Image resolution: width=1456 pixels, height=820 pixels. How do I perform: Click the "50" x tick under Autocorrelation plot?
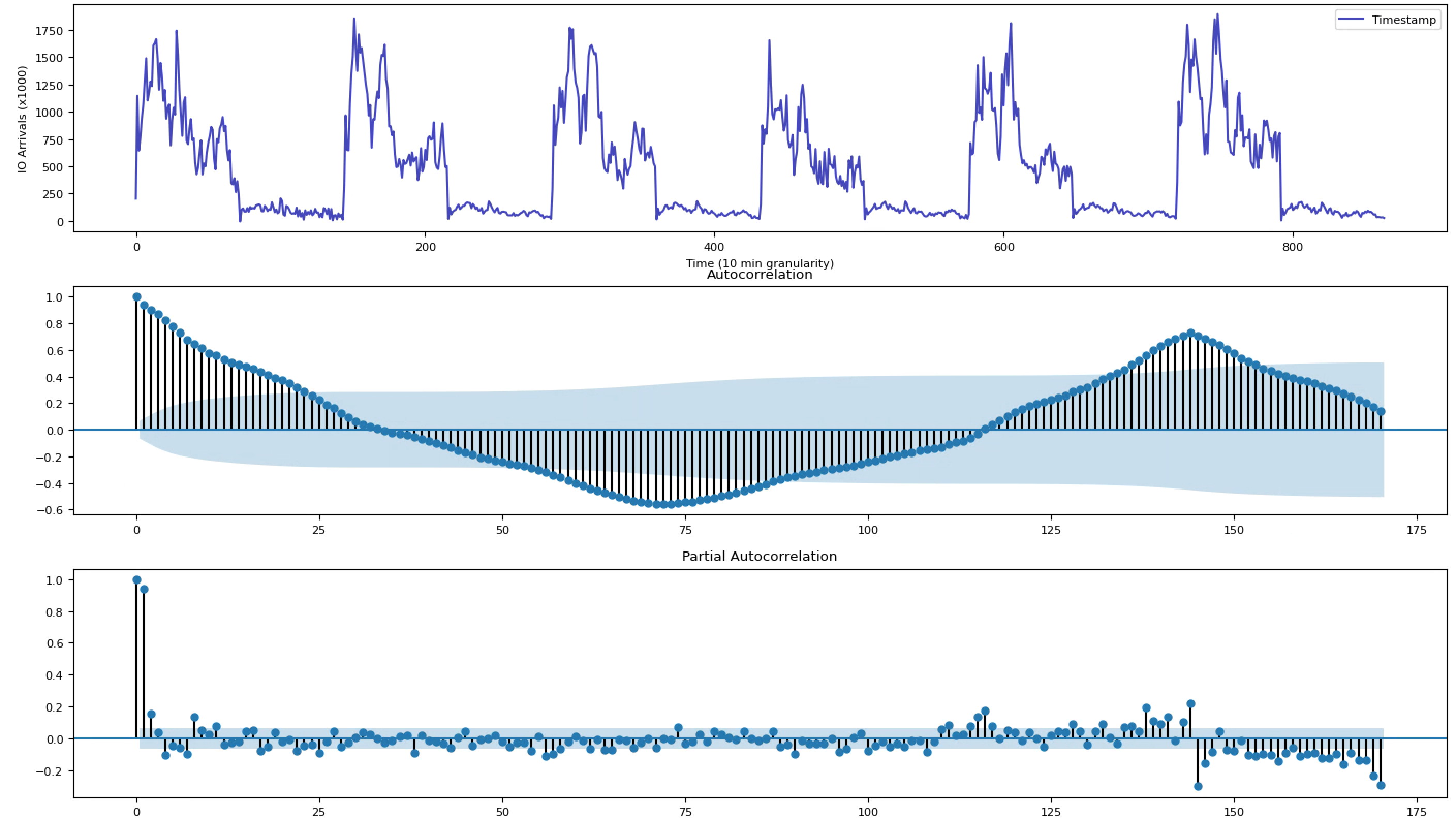[x=503, y=530]
